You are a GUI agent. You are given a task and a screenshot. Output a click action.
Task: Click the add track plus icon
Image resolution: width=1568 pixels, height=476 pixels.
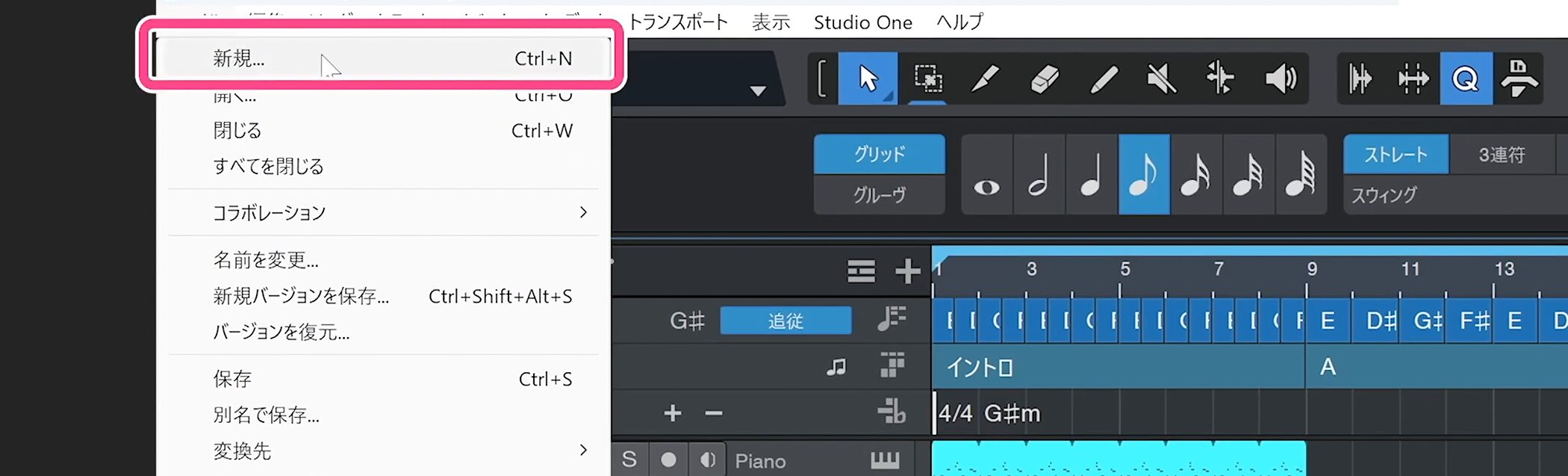pyautogui.click(x=907, y=271)
